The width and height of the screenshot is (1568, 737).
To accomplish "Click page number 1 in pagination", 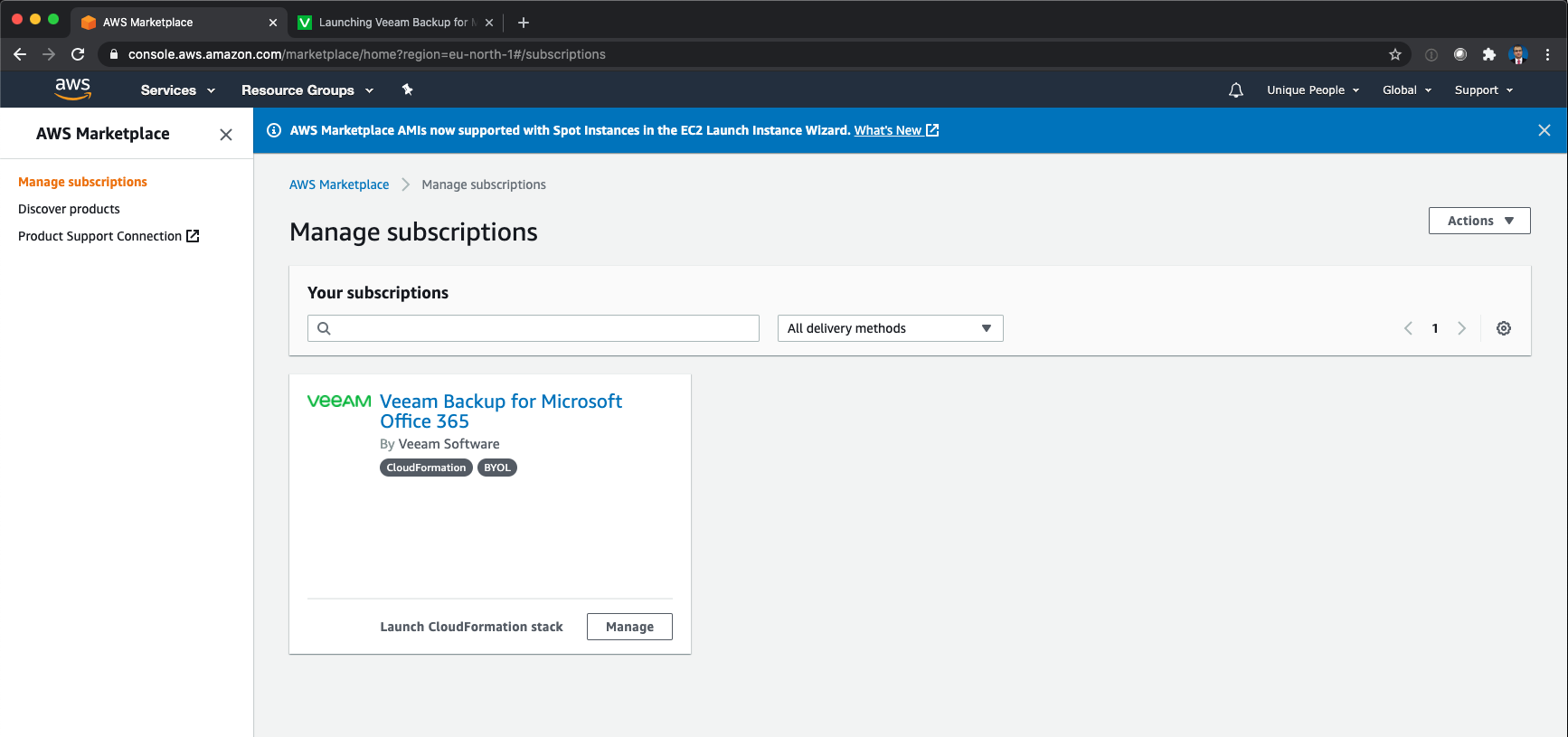I will pyautogui.click(x=1435, y=328).
